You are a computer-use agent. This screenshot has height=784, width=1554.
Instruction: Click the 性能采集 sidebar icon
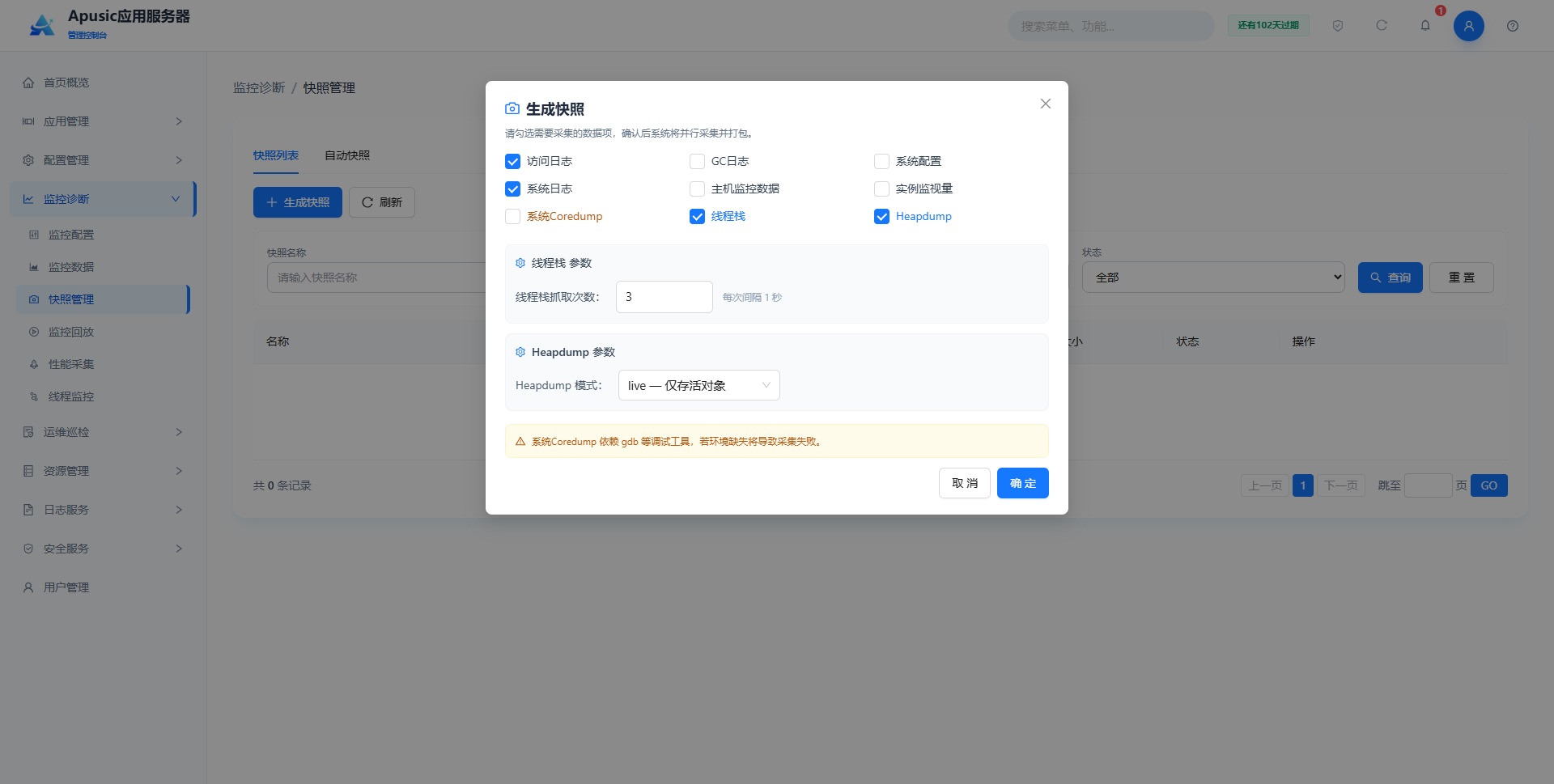[x=34, y=364]
